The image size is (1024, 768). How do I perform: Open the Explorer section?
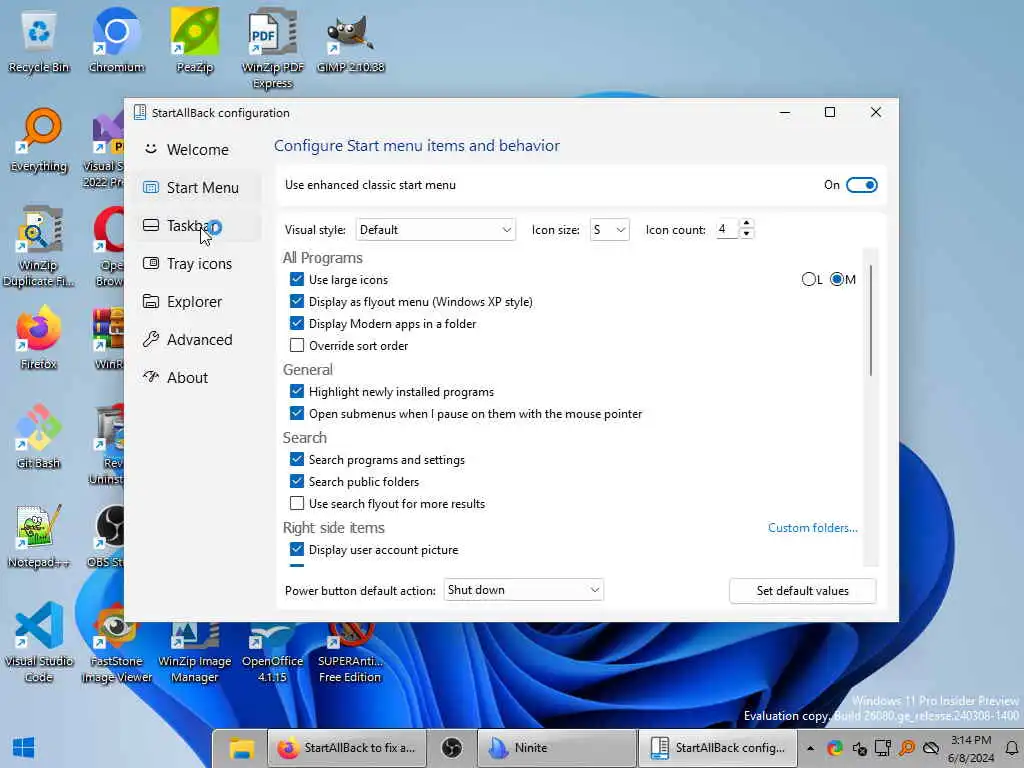click(198, 302)
